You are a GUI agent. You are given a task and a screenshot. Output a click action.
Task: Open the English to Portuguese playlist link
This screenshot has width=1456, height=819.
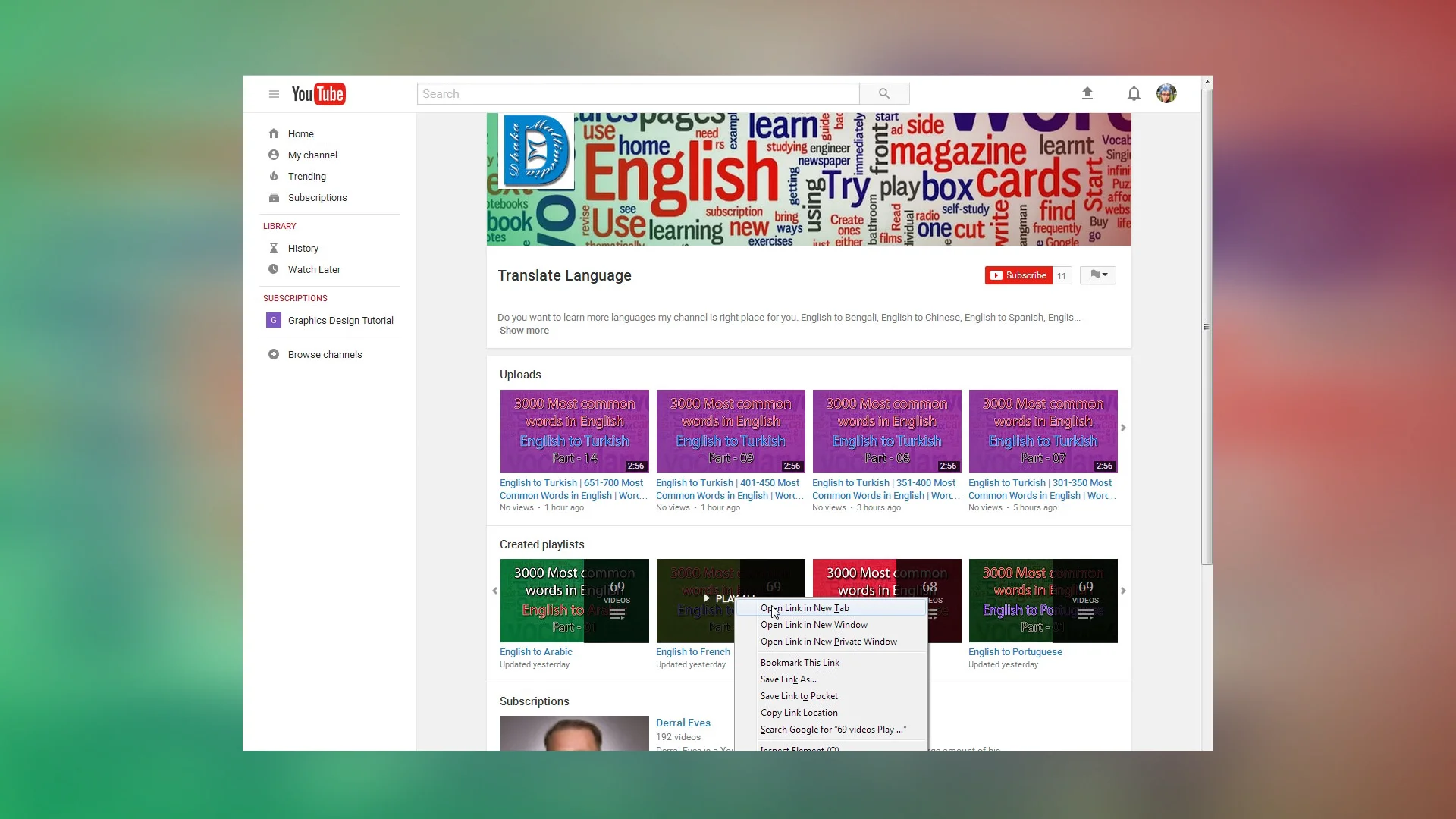coord(1015,651)
